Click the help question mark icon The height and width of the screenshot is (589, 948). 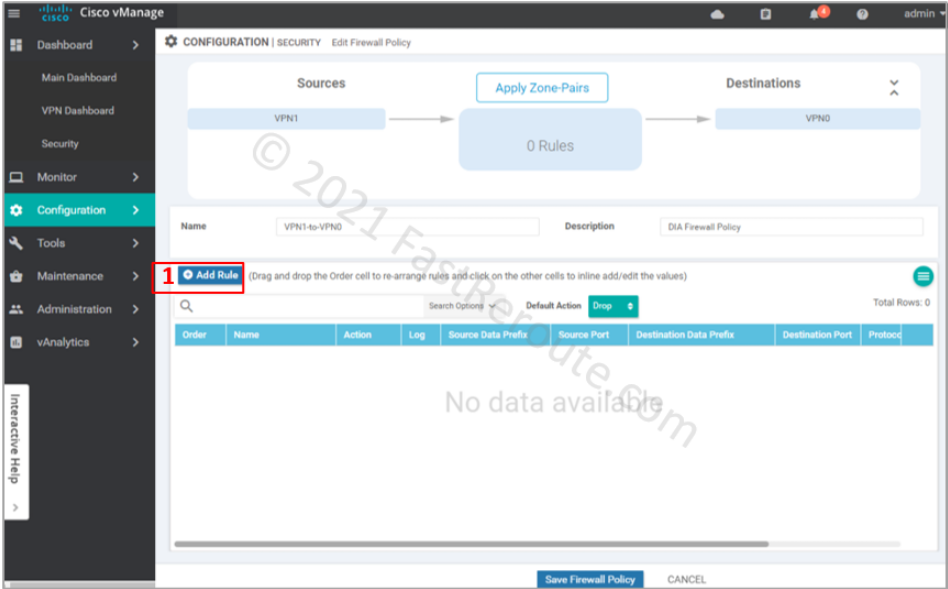pos(862,14)
